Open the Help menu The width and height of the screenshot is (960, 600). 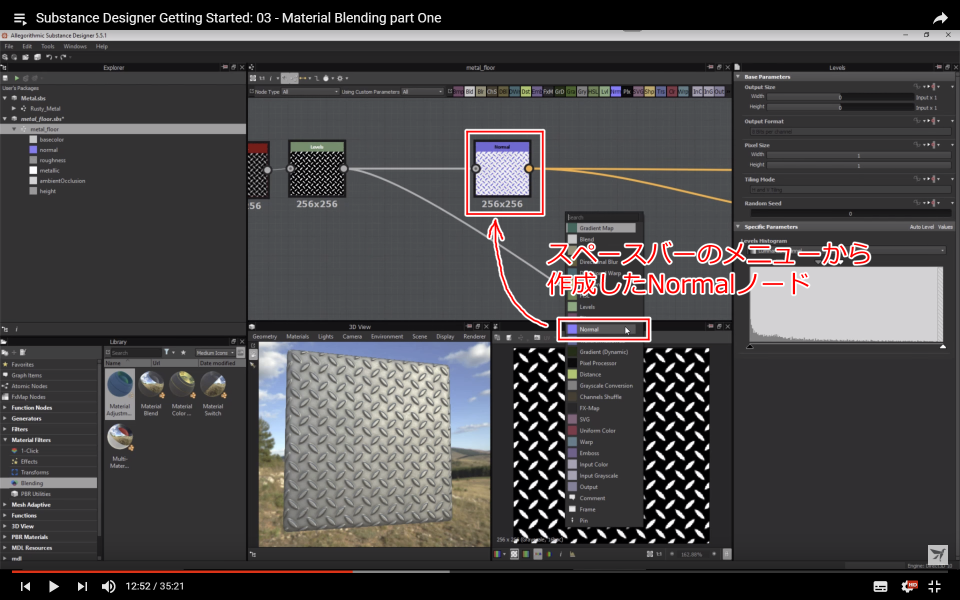pos(102,47)
